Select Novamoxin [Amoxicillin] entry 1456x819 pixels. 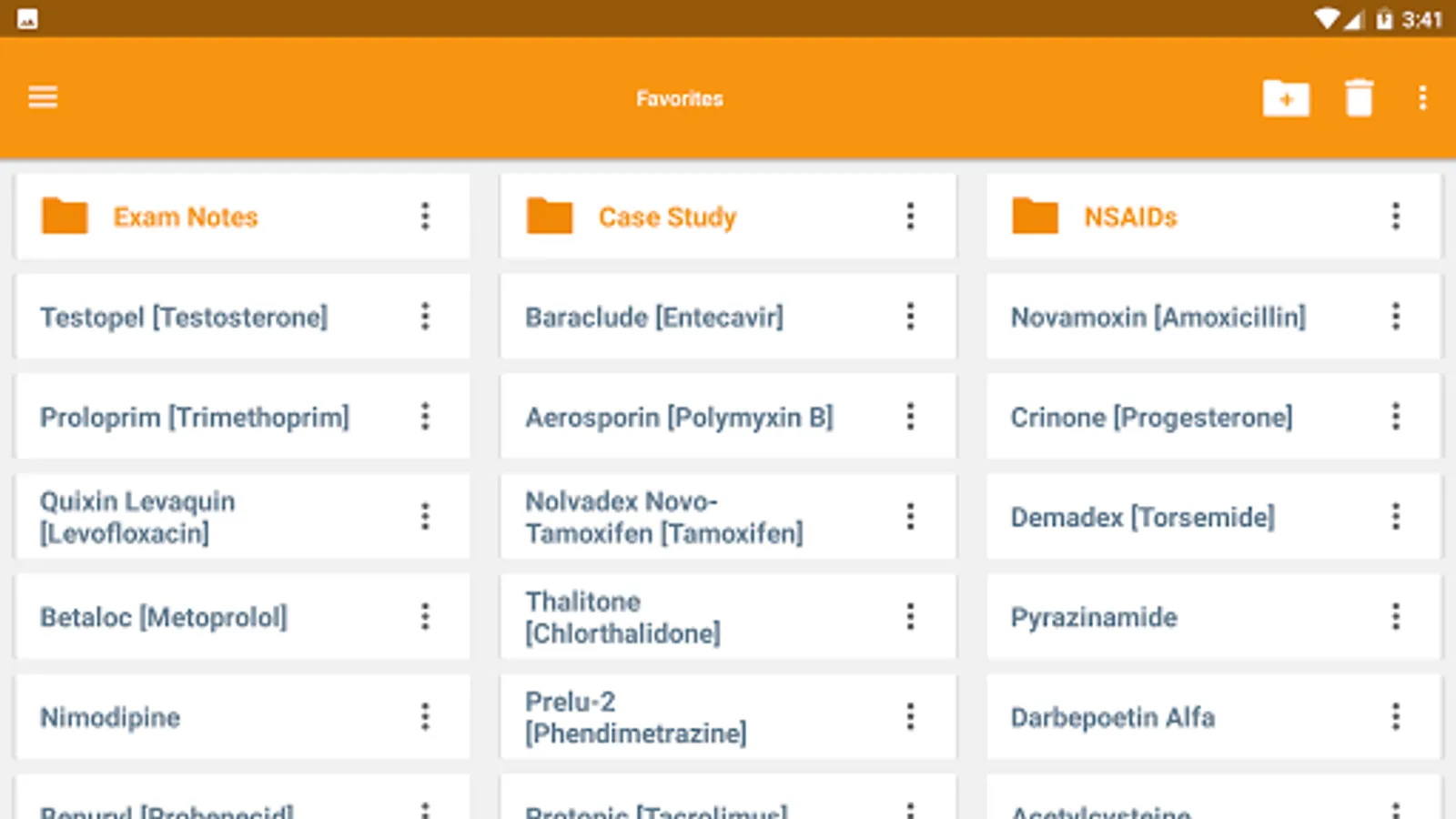point(1158,317)
